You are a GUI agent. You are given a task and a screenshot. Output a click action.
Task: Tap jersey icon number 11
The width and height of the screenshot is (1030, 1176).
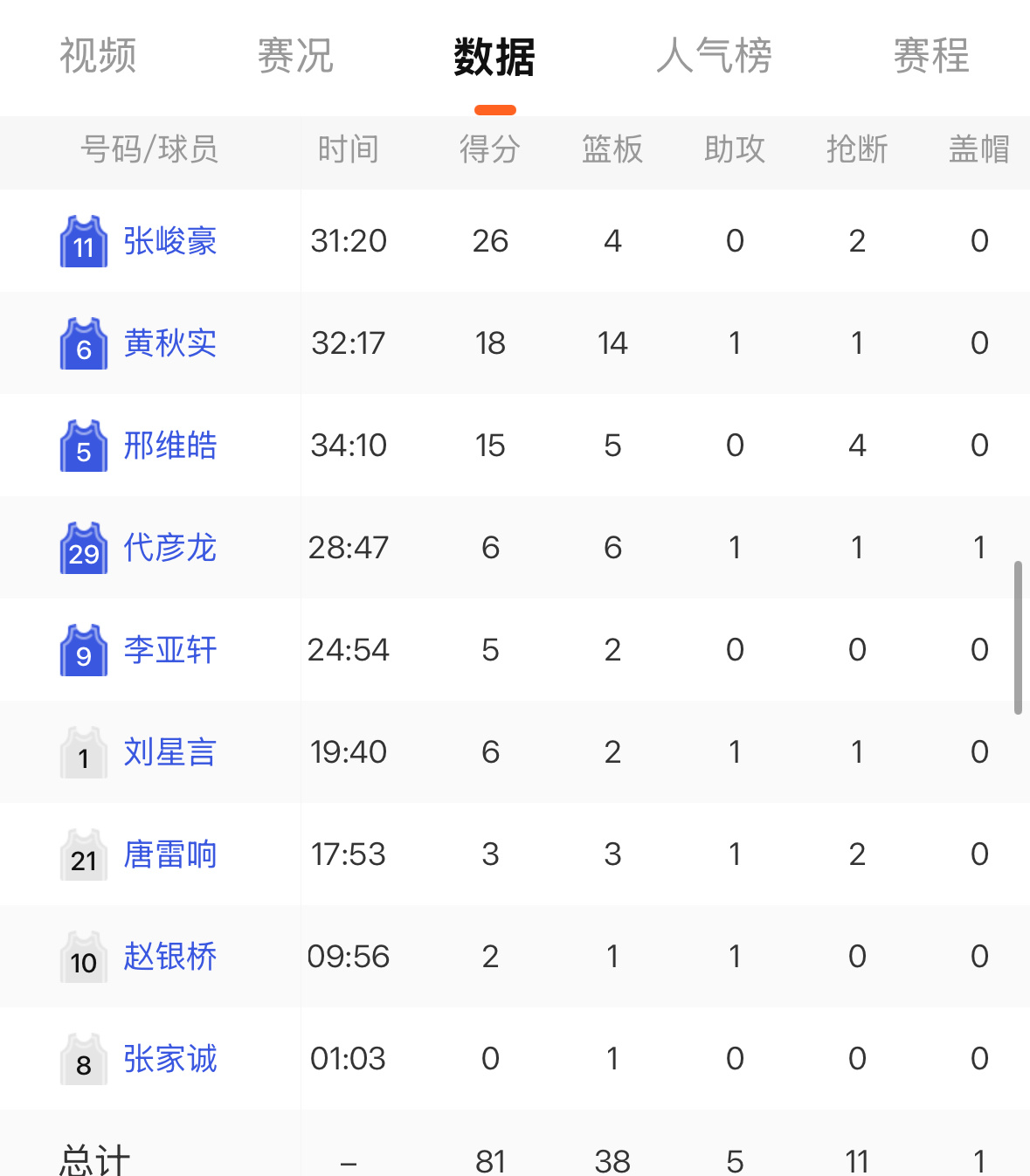coord(84,241)
